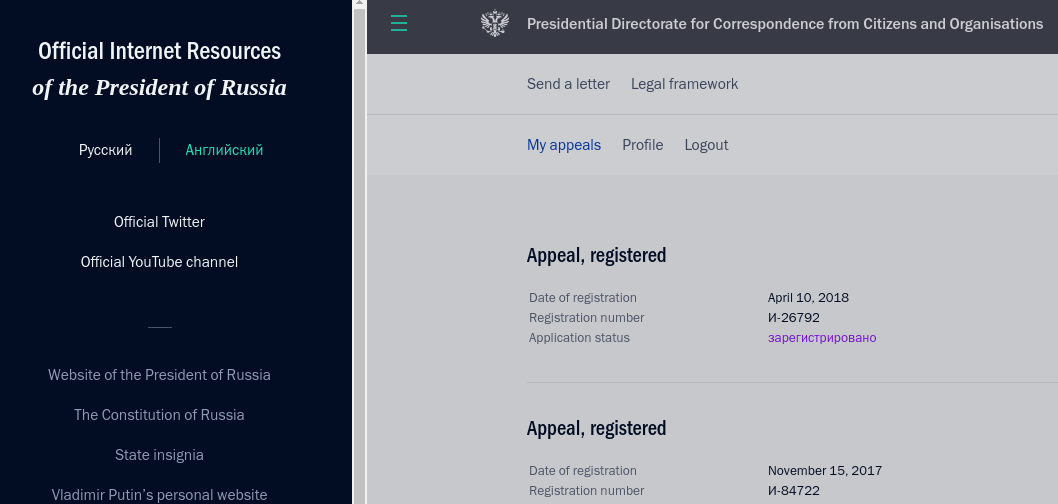This screenshot has width=1058, height=504.
Task: Visit Website of the President of Russia
Action: tap(159, 375)
